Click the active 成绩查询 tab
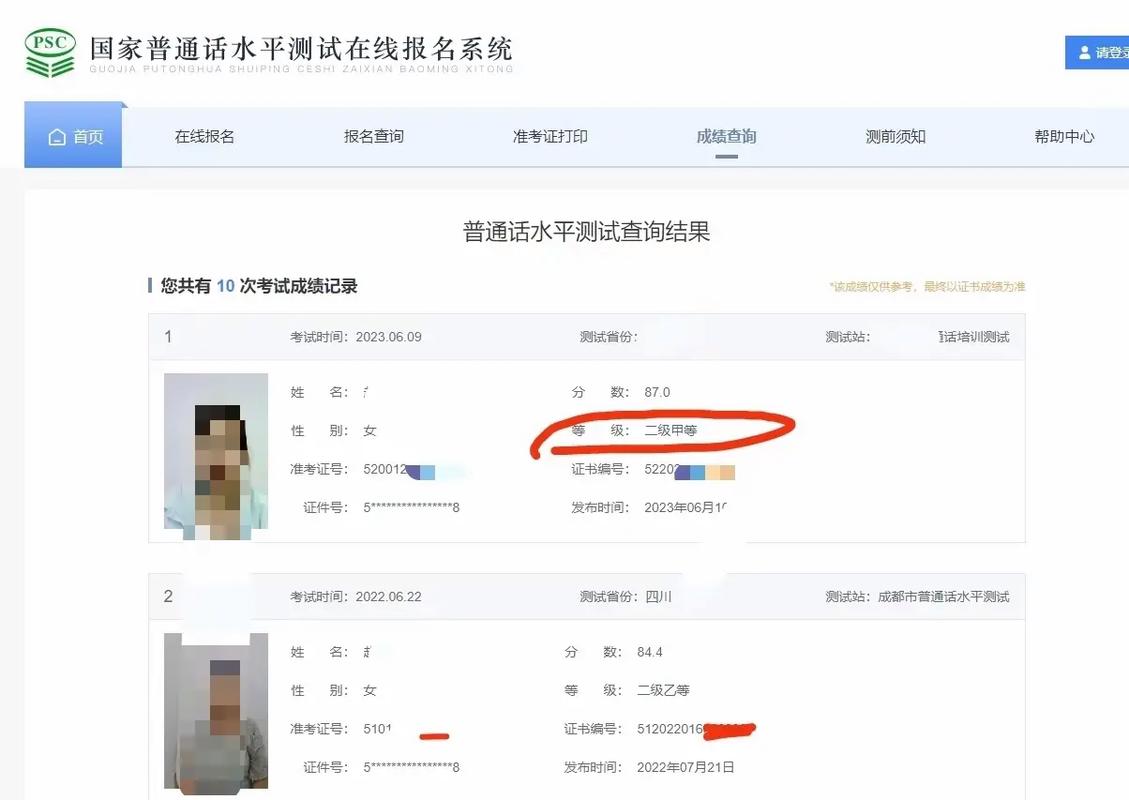This screenshot has width=1129, height=800. pyautogui.click(x=724, y=137)
